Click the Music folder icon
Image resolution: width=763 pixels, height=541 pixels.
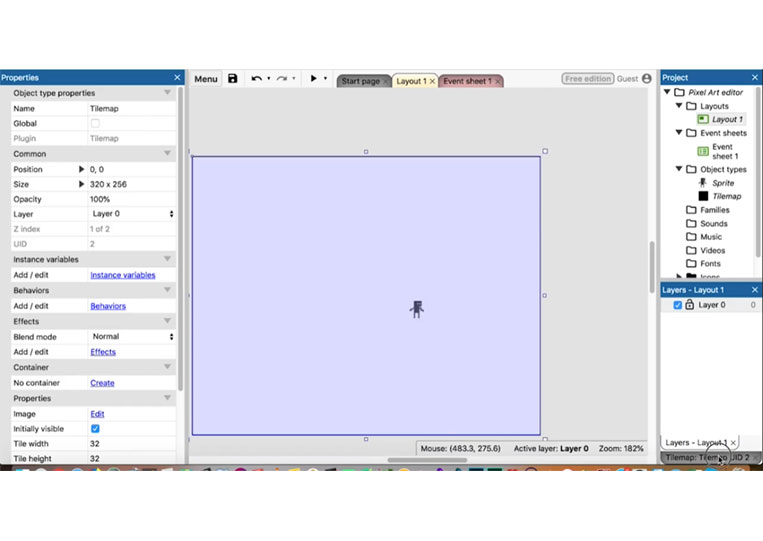click(691, 236)
